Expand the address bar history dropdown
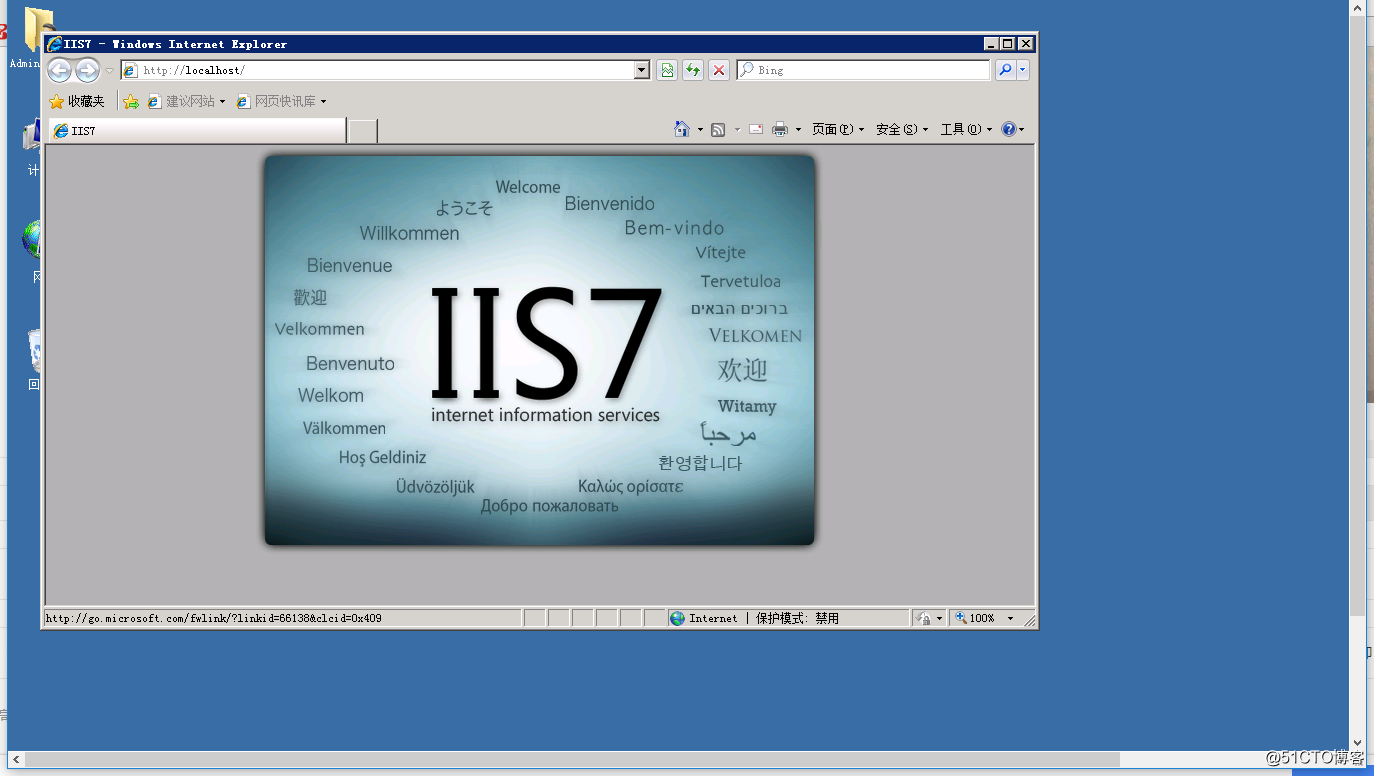This screenshot has height=776, width=1374. click(642, 70)
